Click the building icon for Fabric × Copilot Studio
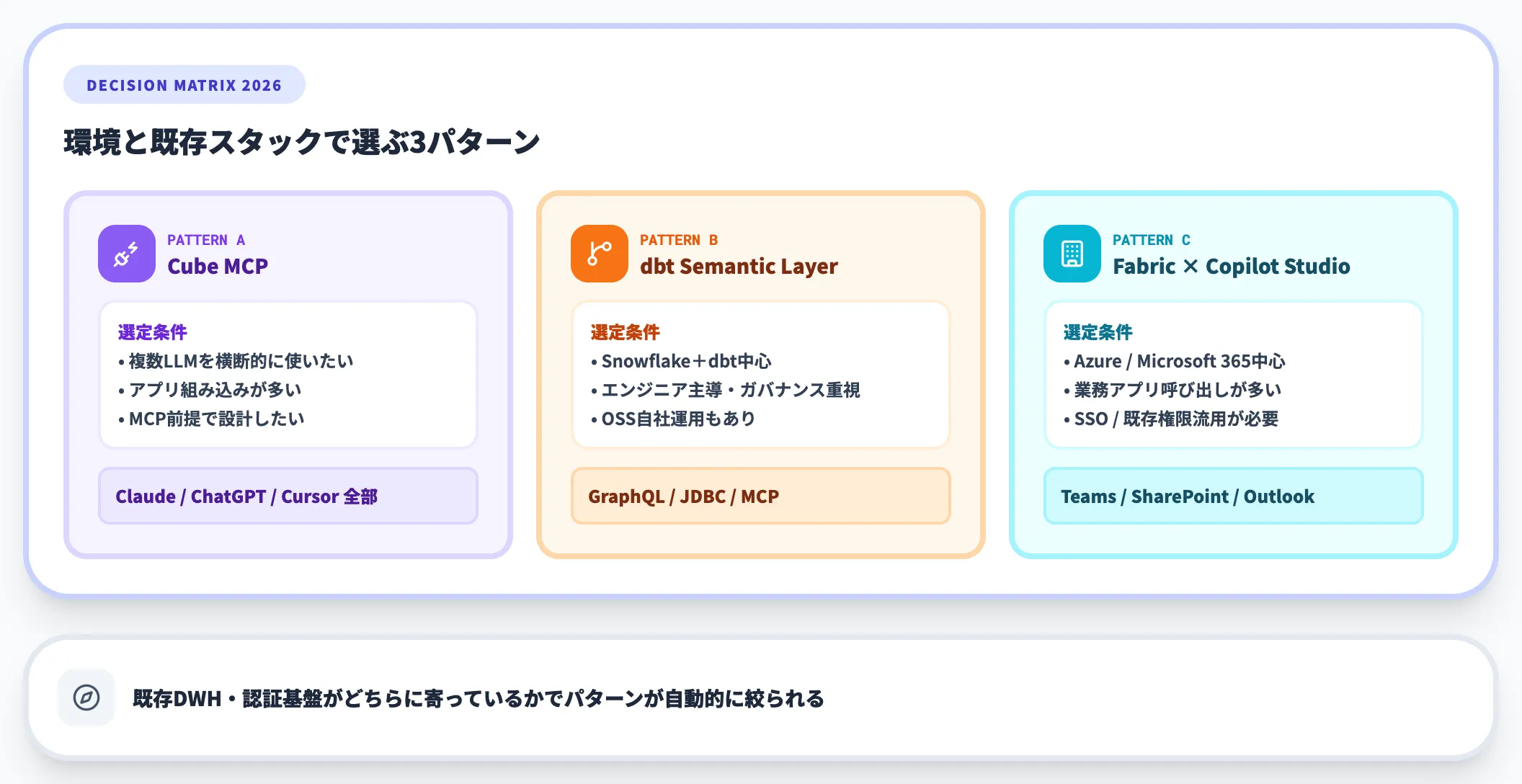 coord(1072,253)
